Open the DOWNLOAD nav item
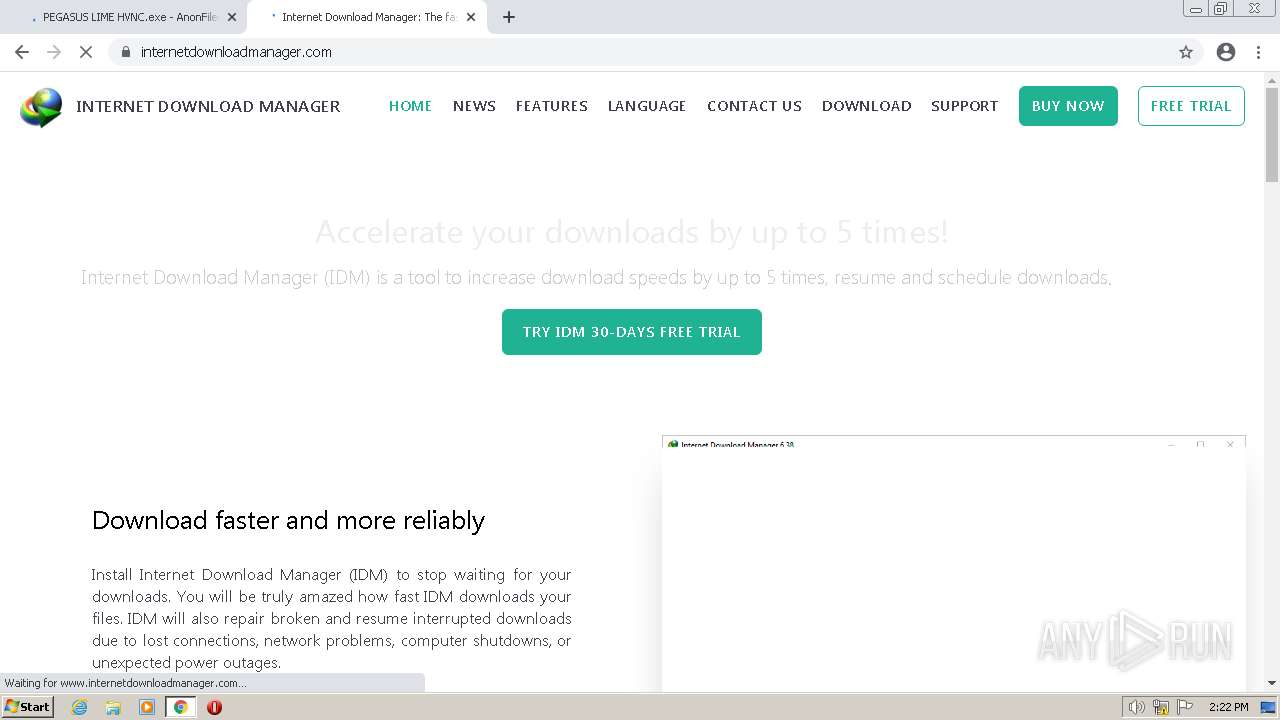 866,106
